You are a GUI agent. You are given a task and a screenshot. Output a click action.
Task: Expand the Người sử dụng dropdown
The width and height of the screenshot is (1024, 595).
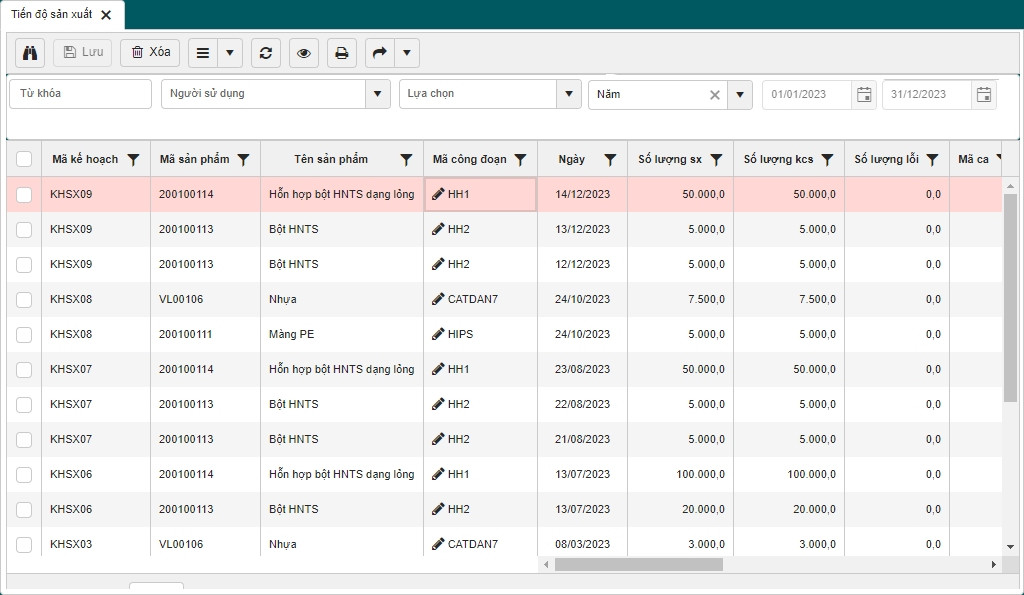point(377,94)
